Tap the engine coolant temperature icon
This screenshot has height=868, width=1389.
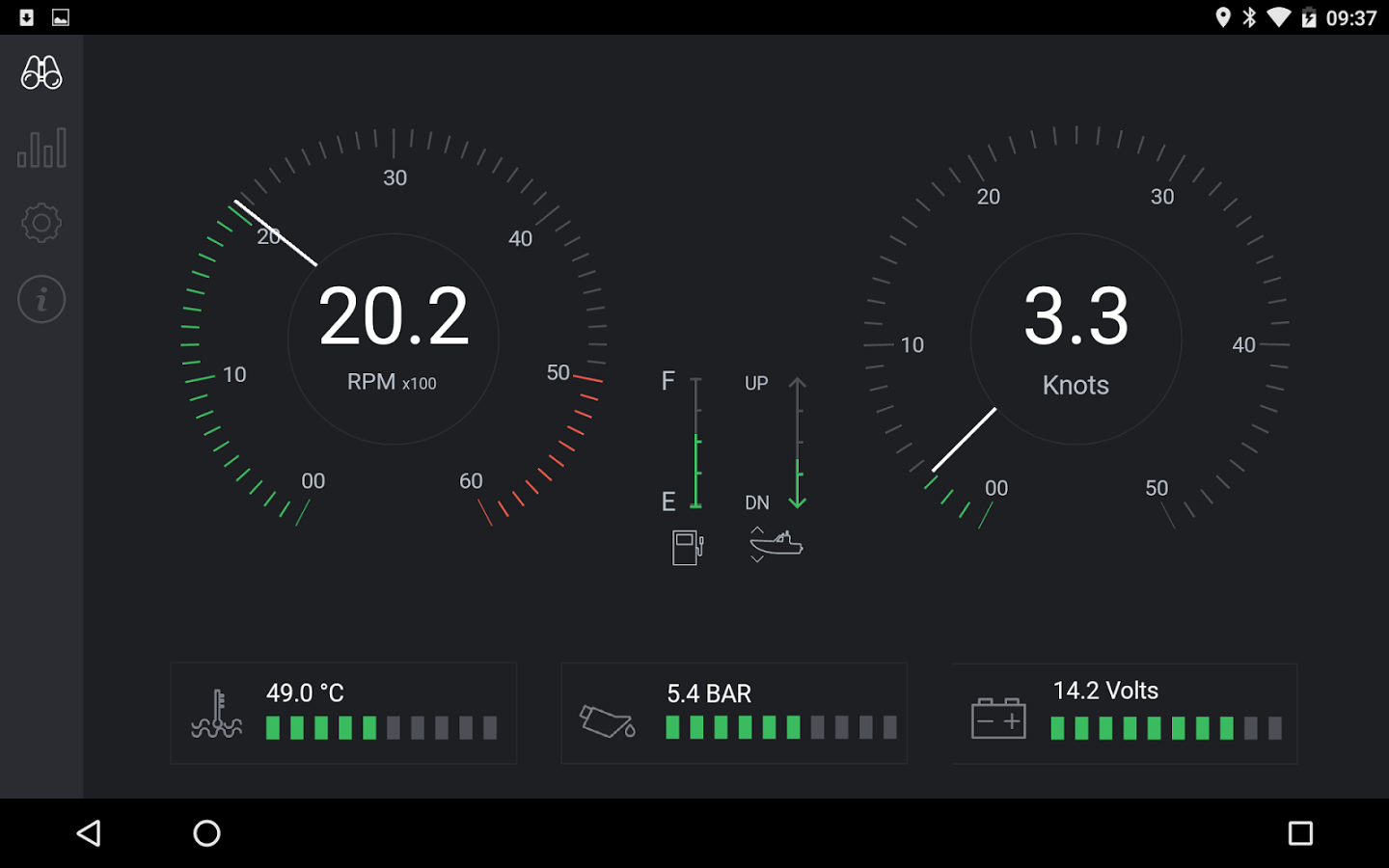(217, 715)
